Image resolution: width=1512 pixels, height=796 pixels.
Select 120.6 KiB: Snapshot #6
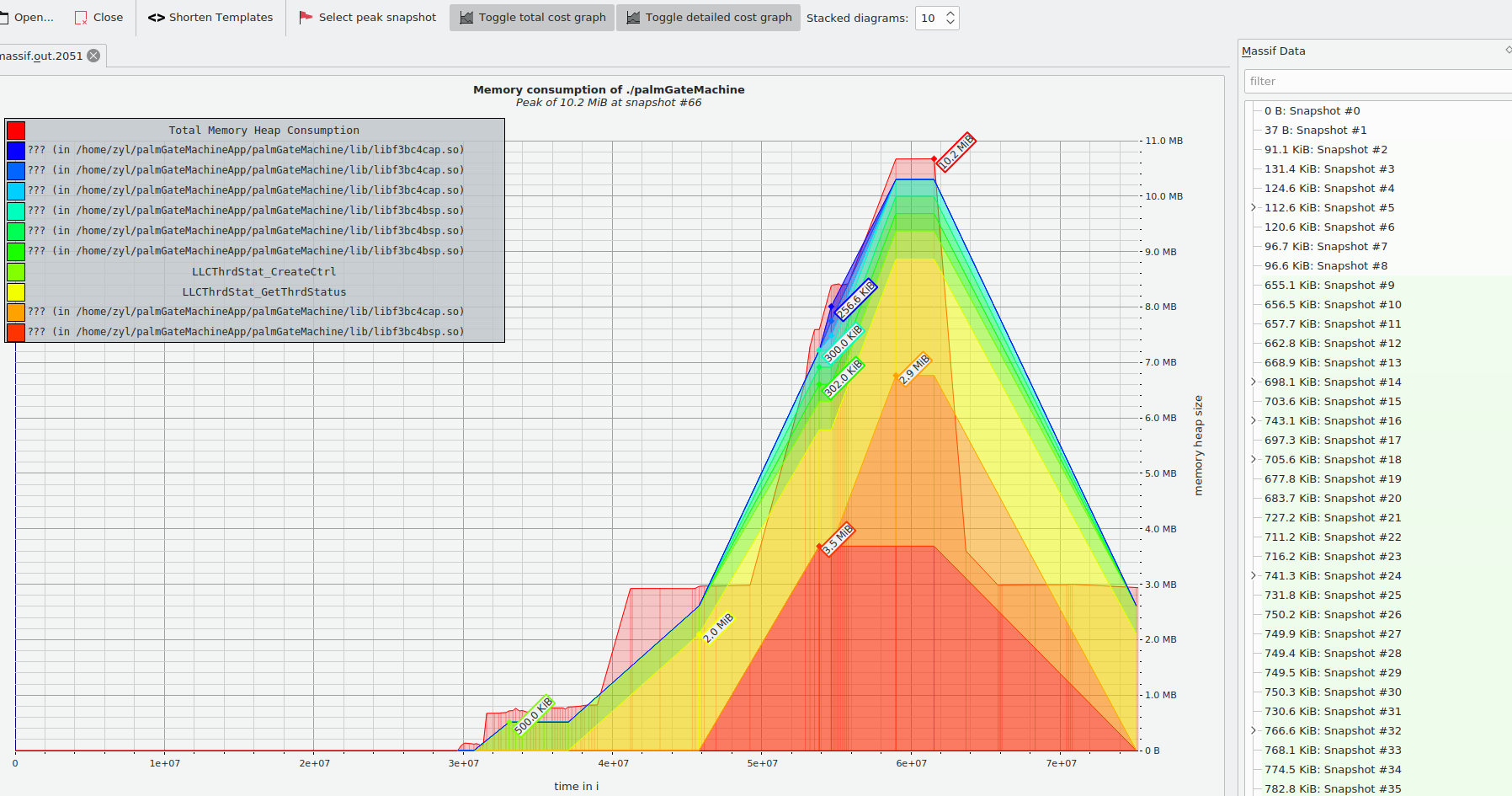pos(1328,227)
